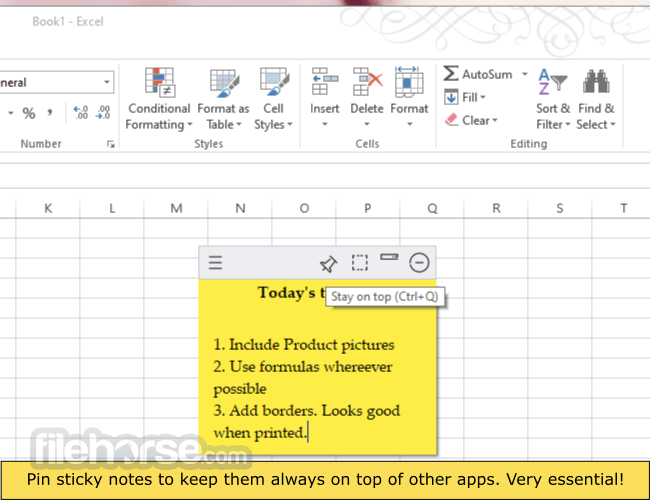The width and height of the screenshot is (650, 500).
Task: Increase decimal places
Action: pos(81,112)
